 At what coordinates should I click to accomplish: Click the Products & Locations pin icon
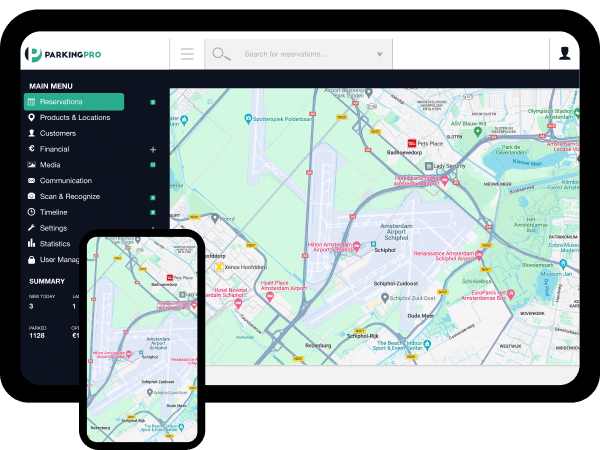coord(31,117)
